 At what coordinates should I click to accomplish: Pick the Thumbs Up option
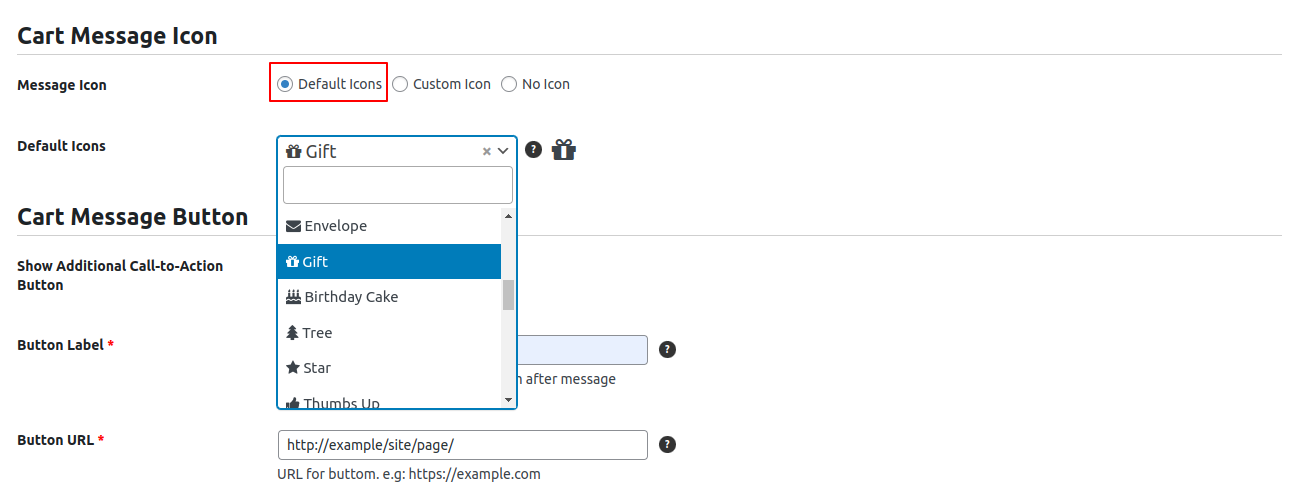click(341, 402)
